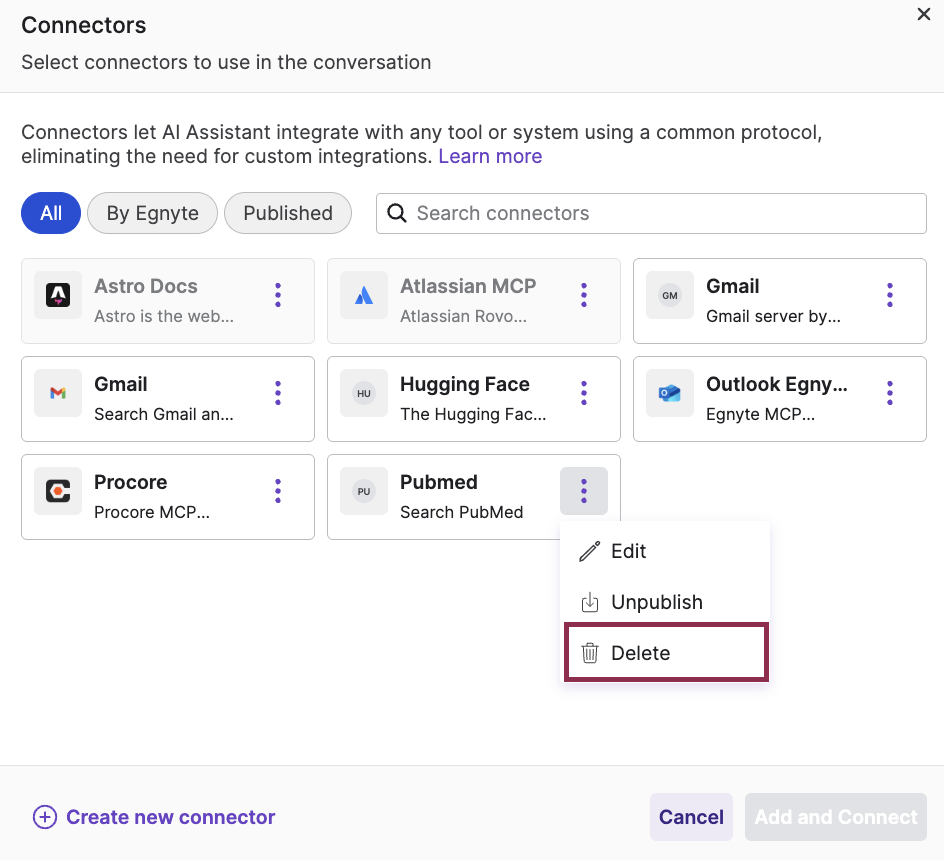Open the Procore three-dot menu

(277, 491)
